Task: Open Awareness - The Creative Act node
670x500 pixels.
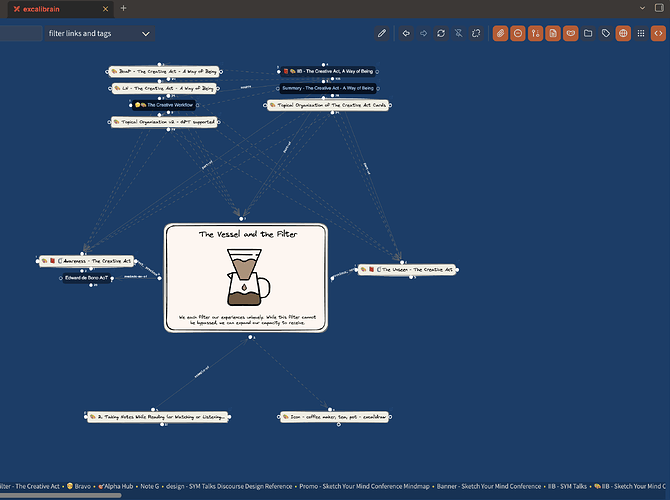Action: click(x=87, y=261)
